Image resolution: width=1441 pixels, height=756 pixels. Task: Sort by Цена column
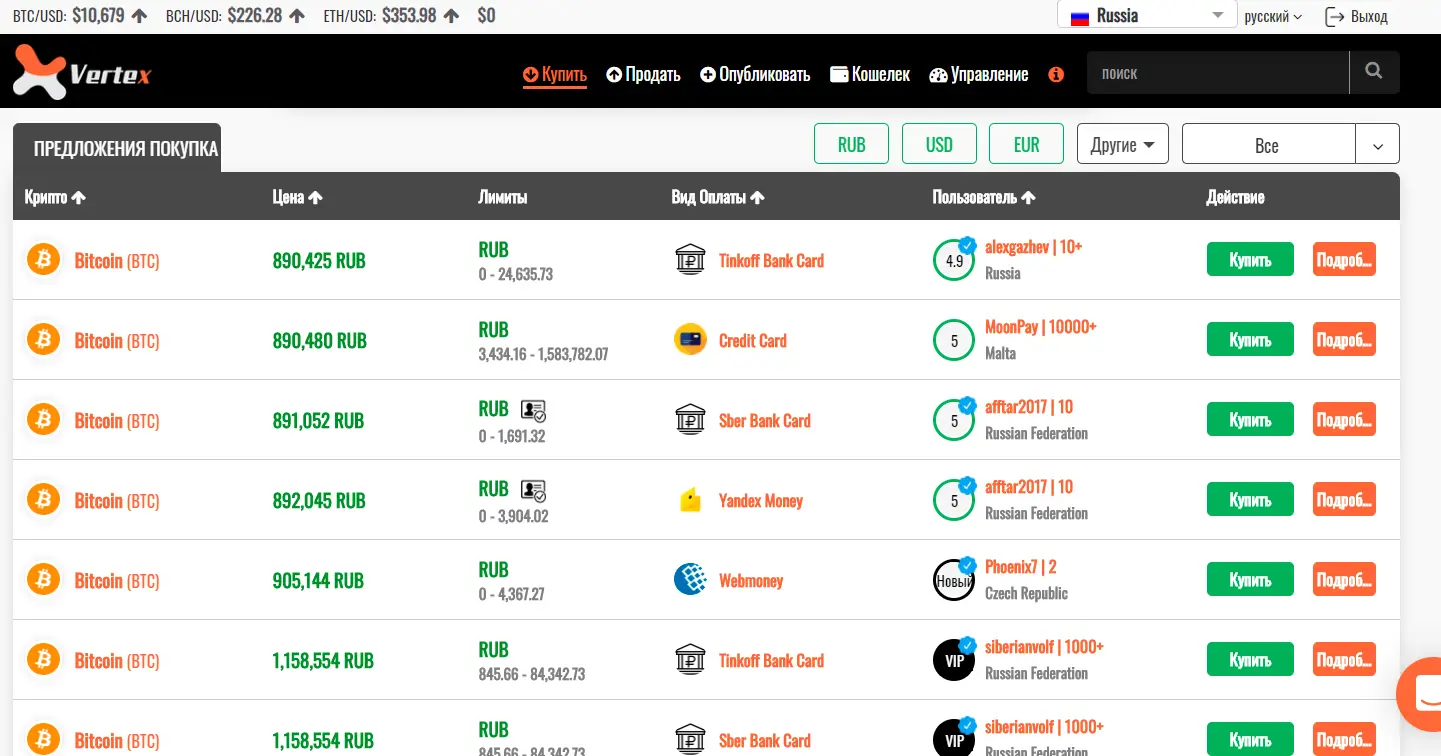[297, 197]
